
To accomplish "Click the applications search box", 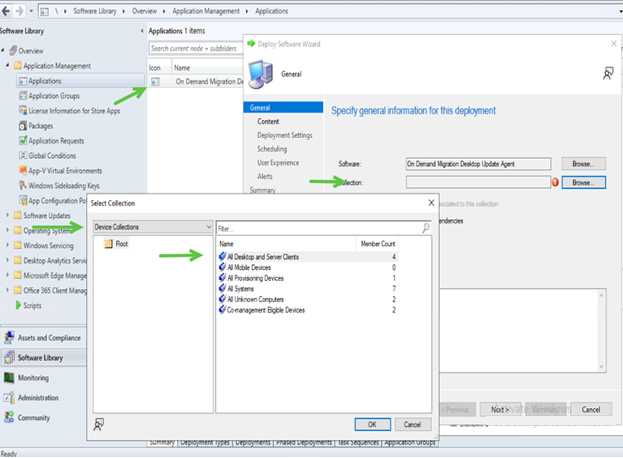I will coord(195,48).
